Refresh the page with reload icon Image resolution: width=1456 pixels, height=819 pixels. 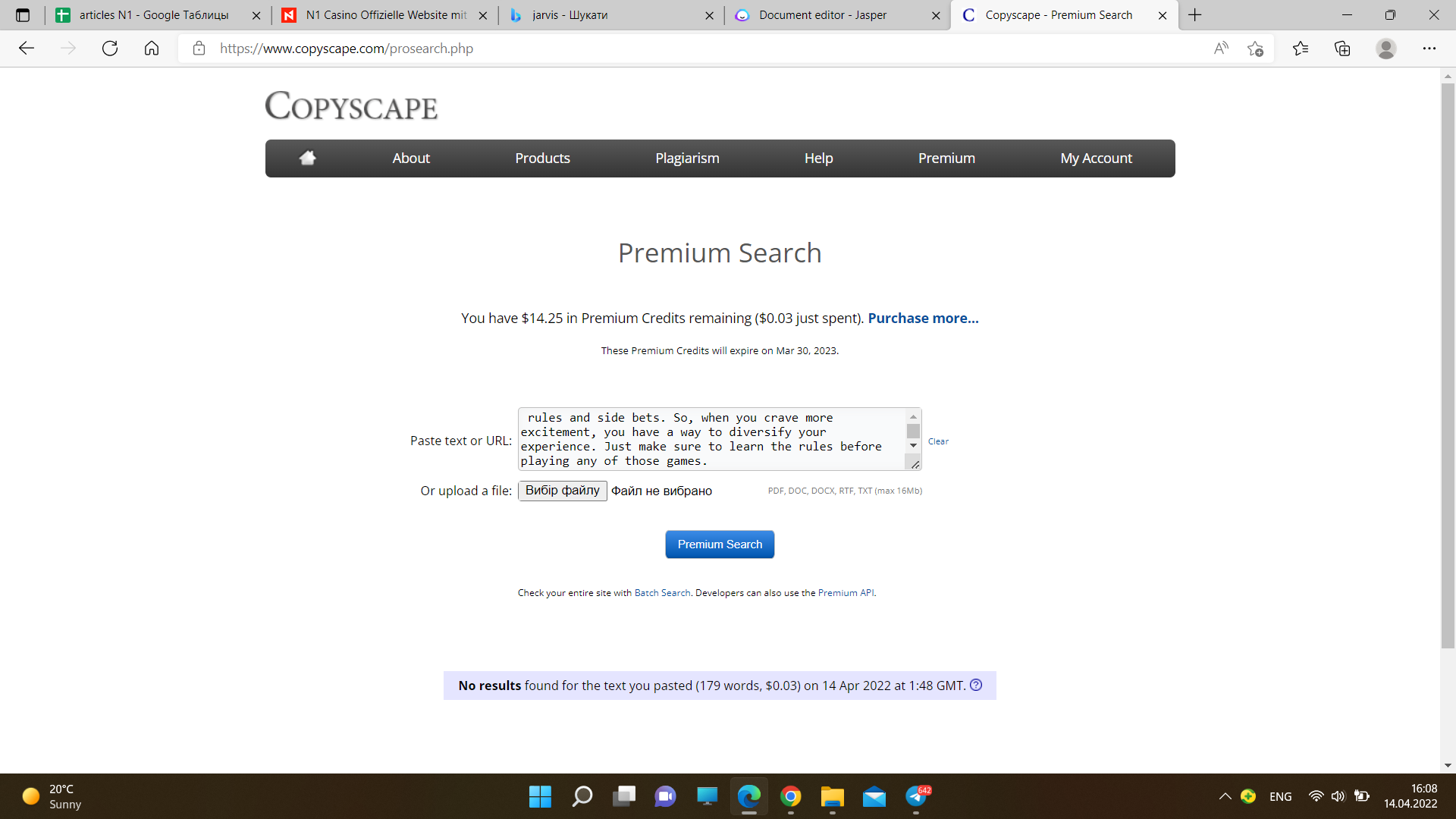(110, 49)
